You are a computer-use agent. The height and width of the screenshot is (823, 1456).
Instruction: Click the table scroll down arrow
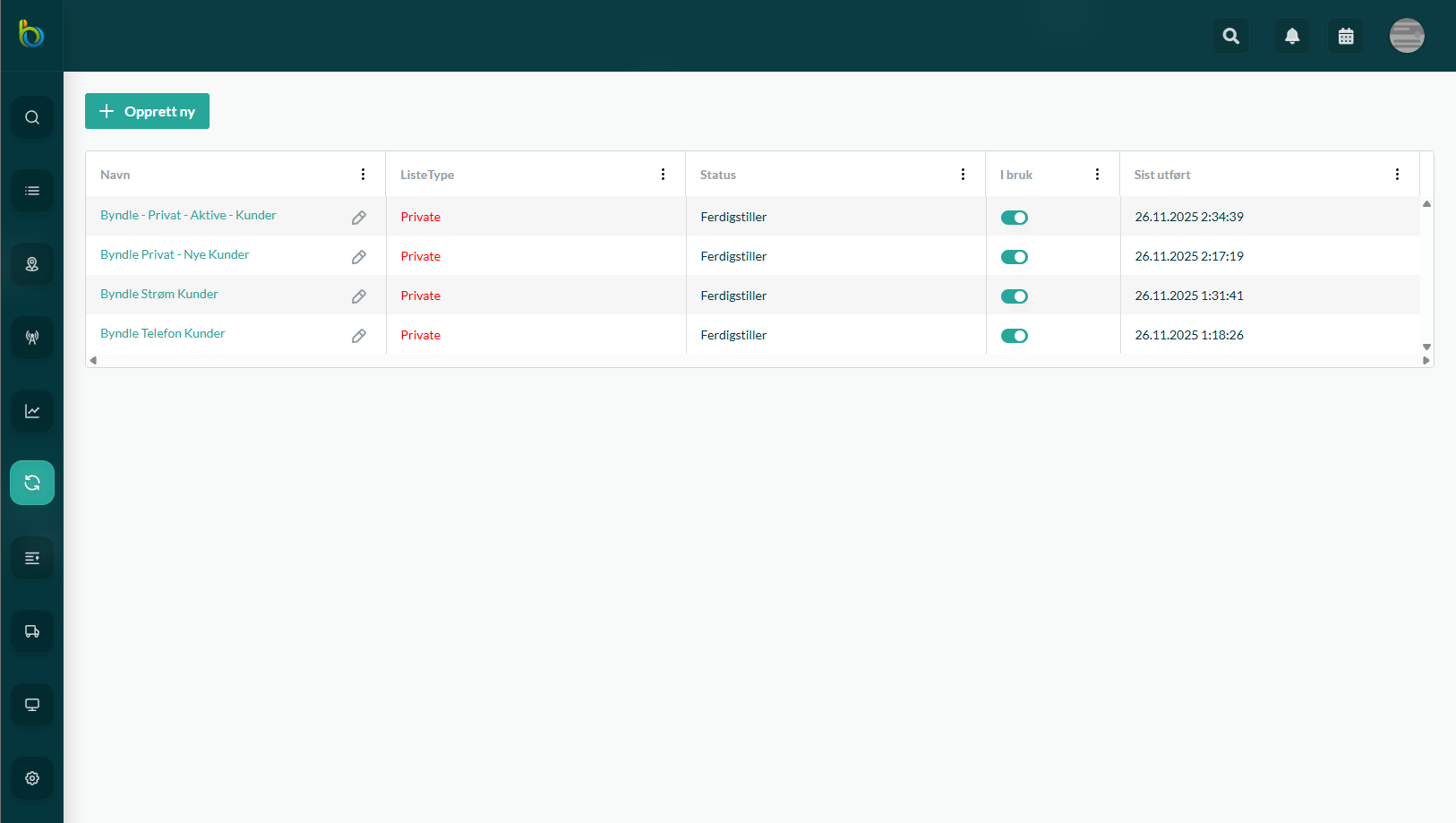click(1426, 347)
